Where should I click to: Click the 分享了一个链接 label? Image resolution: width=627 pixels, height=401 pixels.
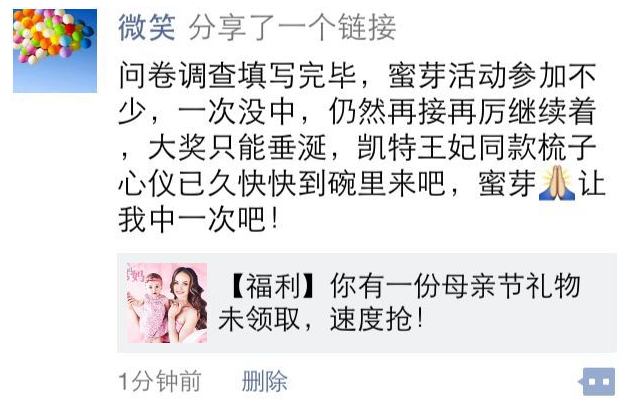tap(292, 27)
